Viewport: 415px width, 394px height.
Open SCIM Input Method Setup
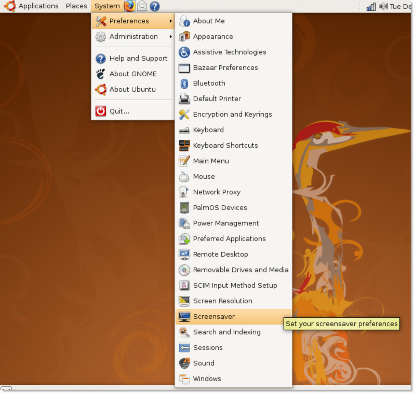(233, 285)
